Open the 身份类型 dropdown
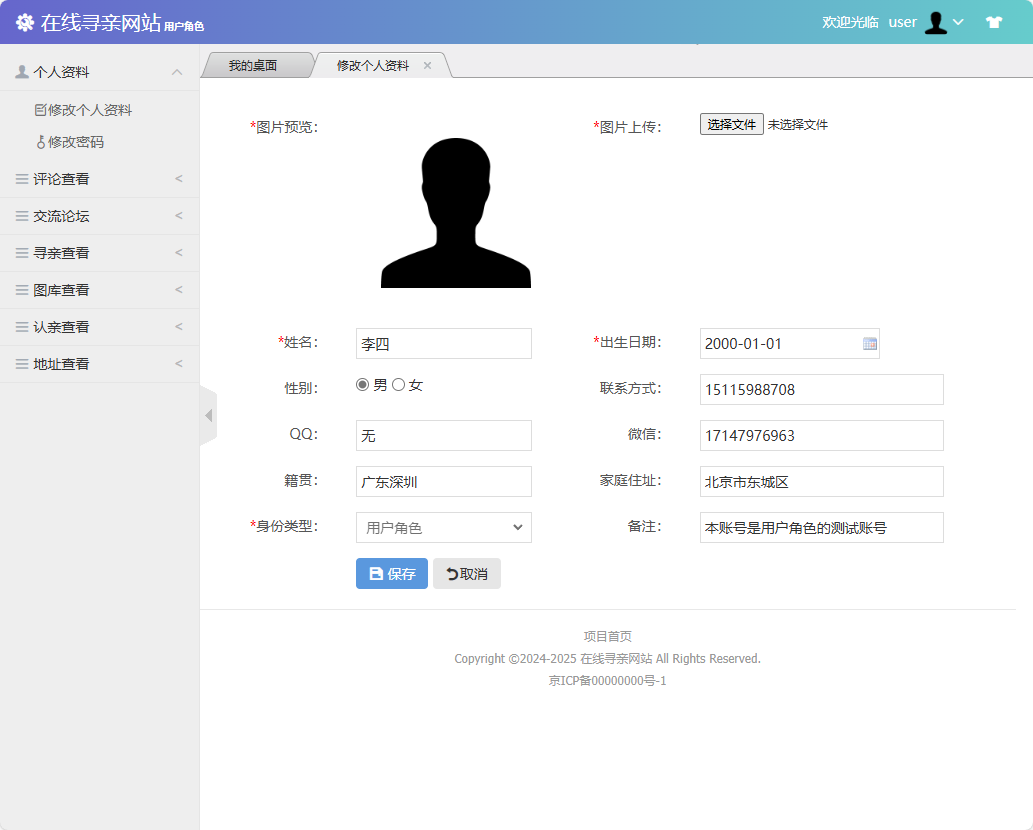The width and height of the screenshot is (1033, 830). tap(443, 527)
